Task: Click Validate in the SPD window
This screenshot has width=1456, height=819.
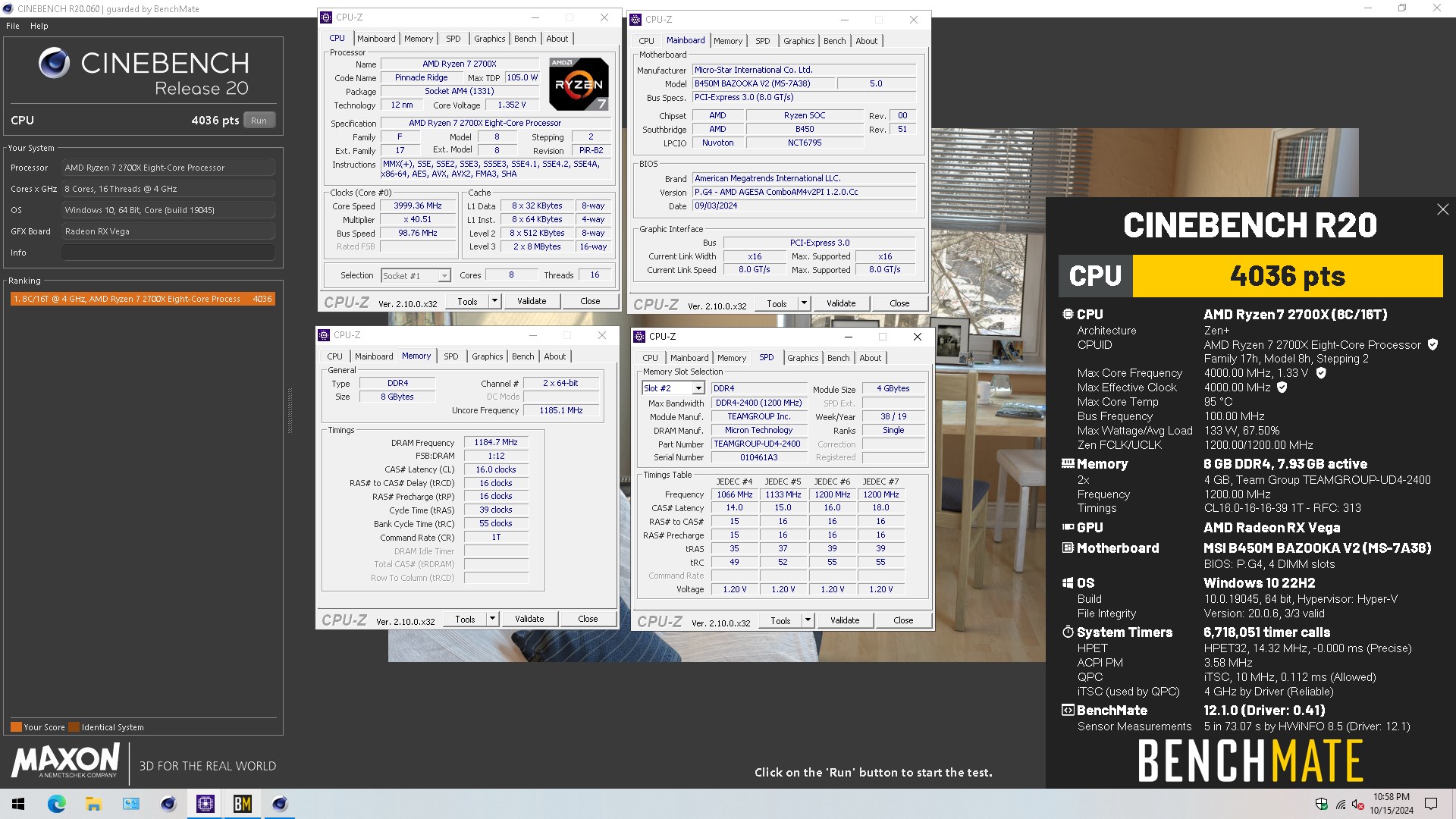Action: [x=845, y=620]
